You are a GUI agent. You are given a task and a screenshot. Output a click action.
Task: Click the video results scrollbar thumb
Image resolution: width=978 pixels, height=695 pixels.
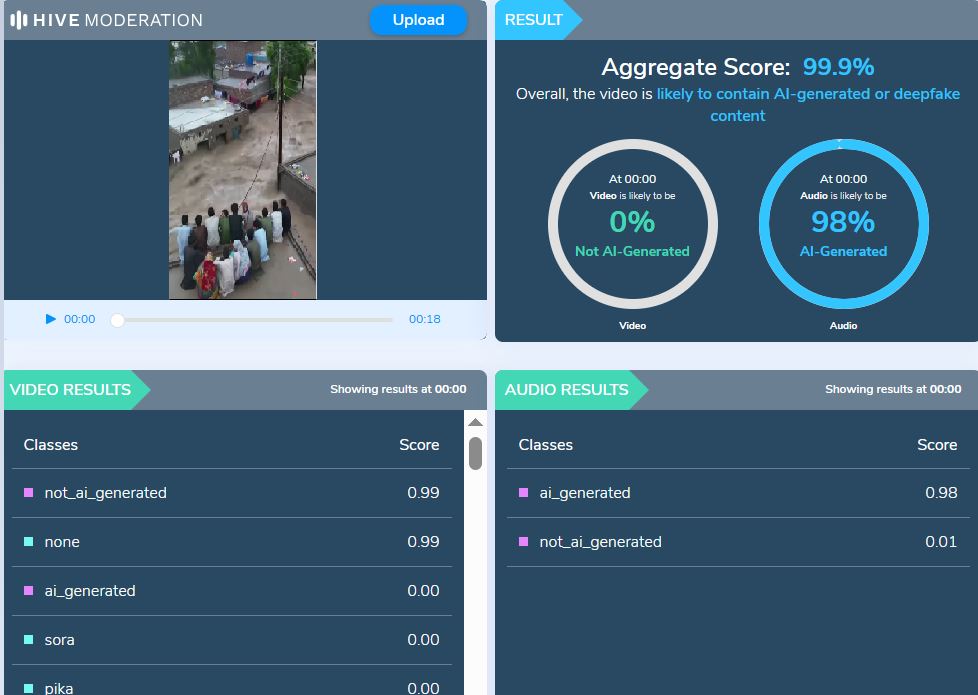475,453
